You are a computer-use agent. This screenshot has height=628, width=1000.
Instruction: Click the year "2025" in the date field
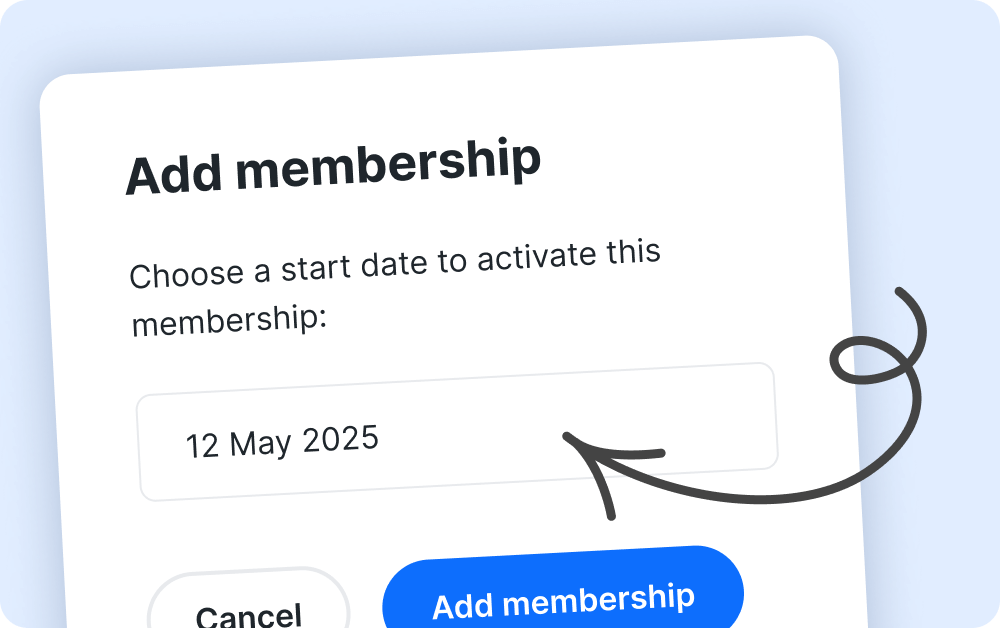pyautogui.click(x=340, y=438)
